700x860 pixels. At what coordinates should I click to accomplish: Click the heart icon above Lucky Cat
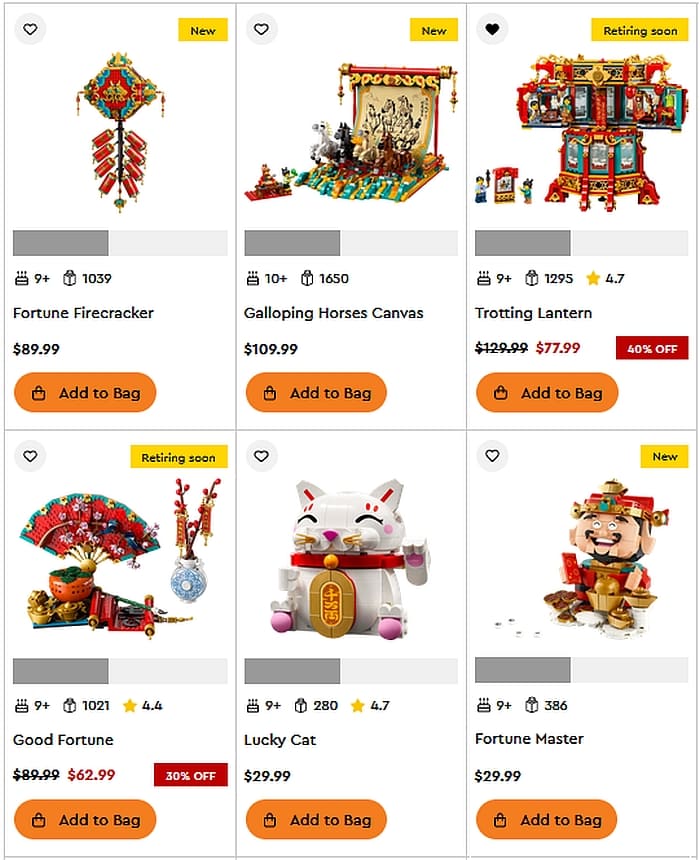click(261, 456)
